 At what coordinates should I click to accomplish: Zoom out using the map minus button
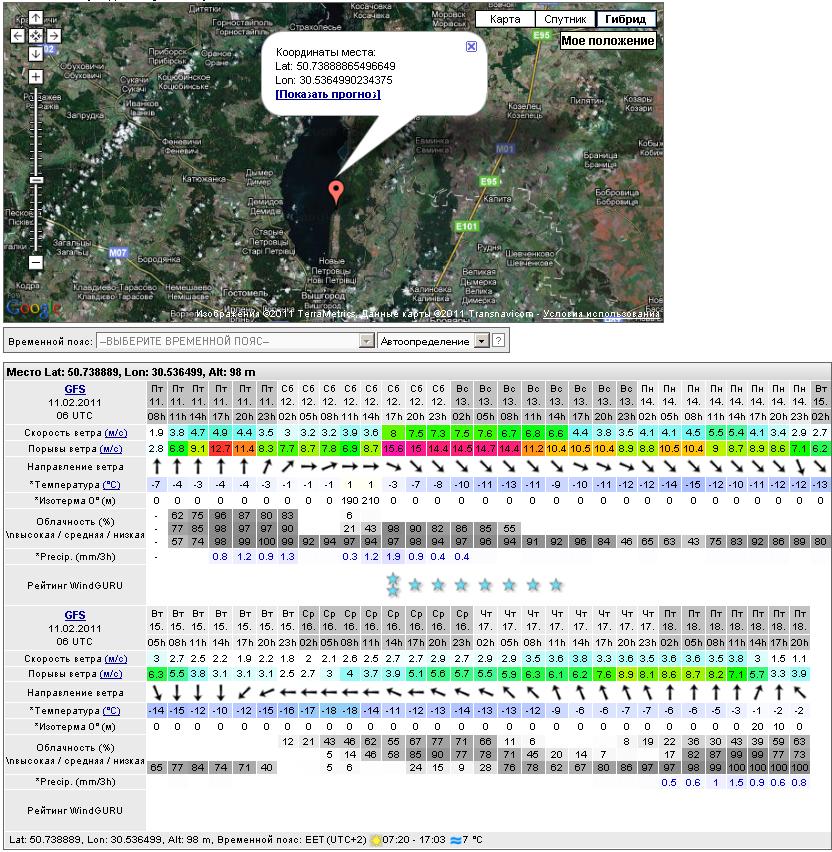click(35, 262)
